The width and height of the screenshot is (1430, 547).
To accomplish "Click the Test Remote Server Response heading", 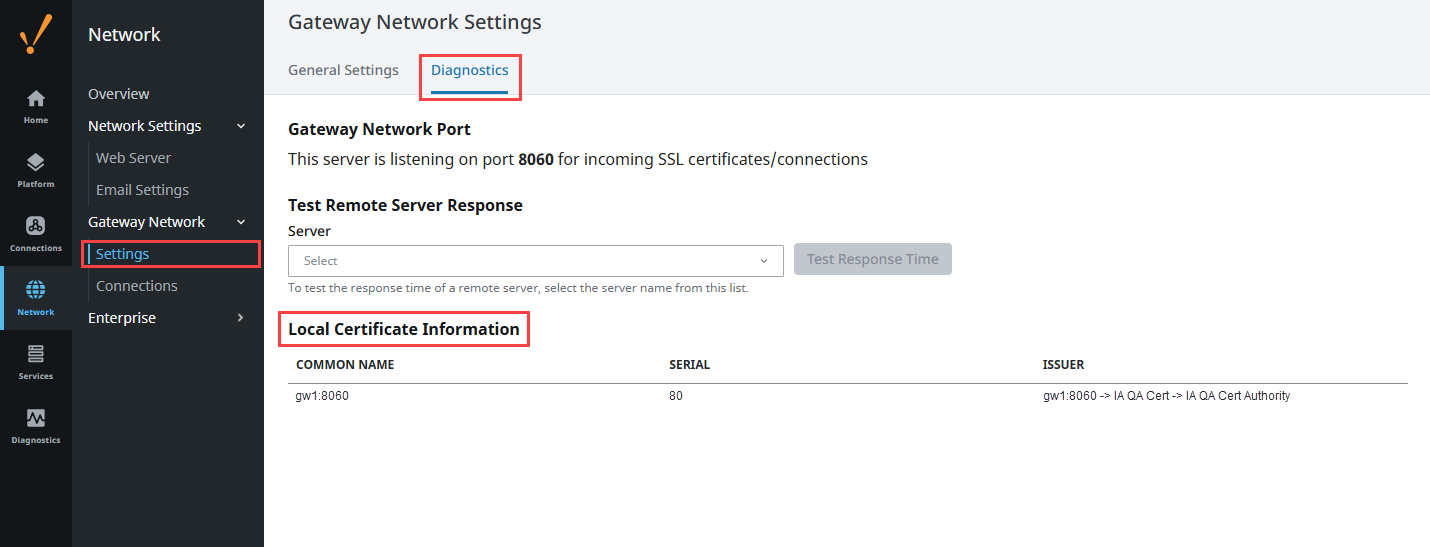I will [x=405, y=205].
